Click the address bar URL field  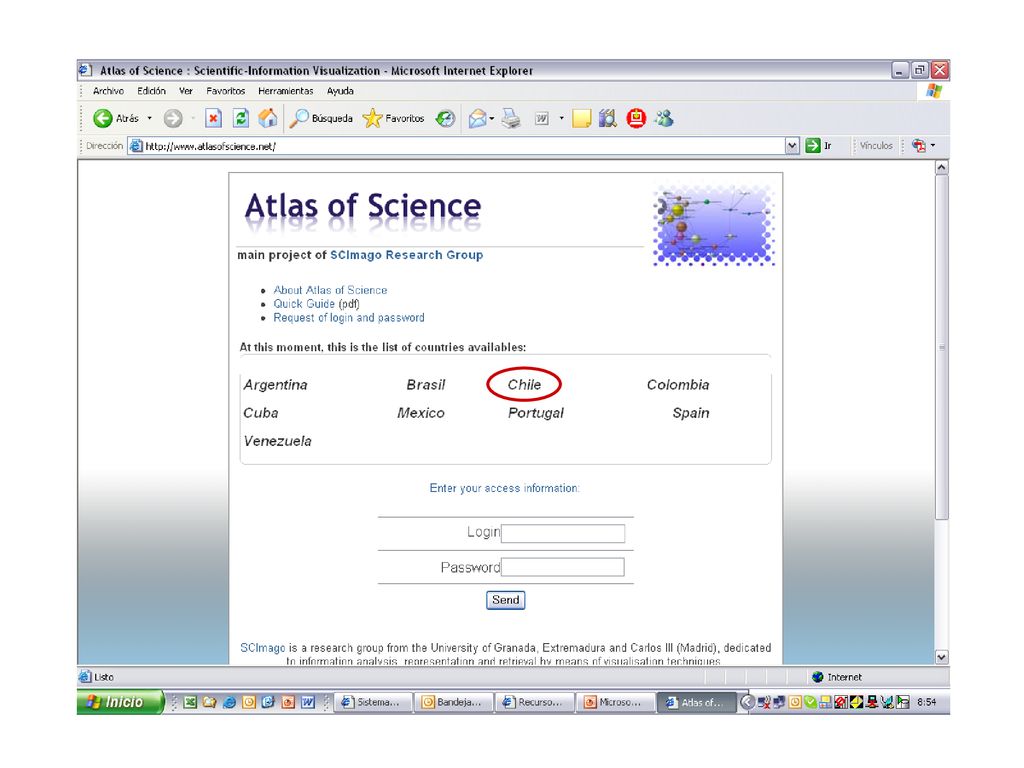coord(456,146)
